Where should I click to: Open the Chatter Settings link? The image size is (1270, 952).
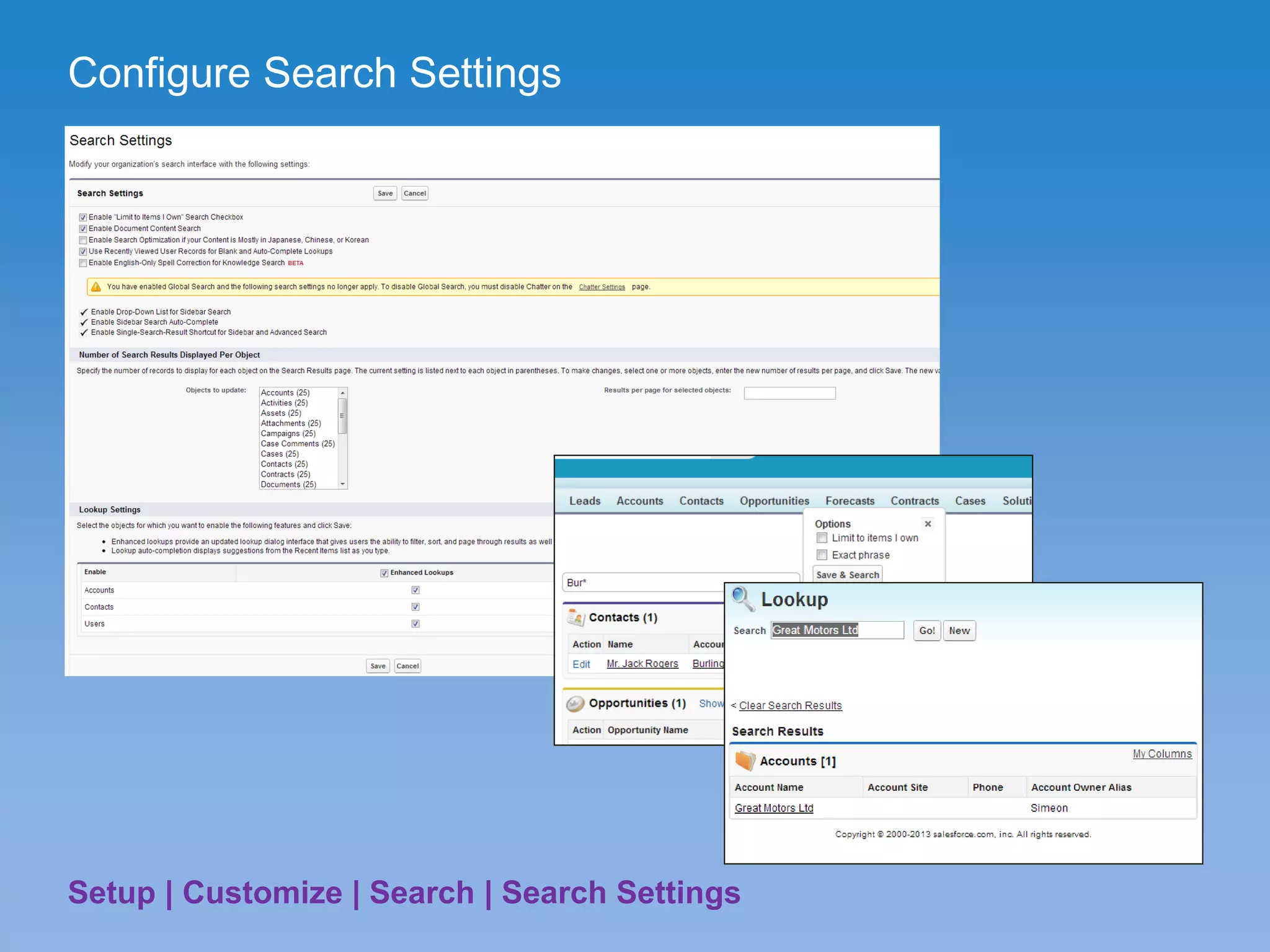coord(602,287)
